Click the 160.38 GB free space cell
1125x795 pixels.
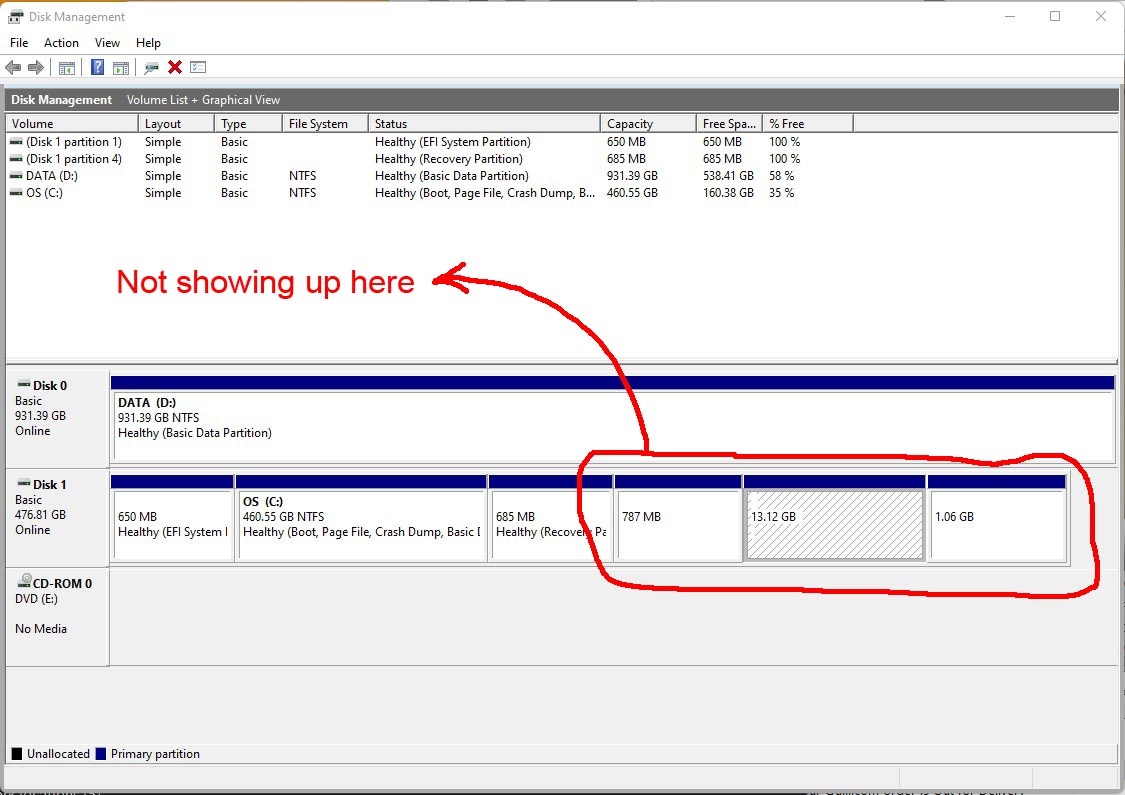[728, 193]
